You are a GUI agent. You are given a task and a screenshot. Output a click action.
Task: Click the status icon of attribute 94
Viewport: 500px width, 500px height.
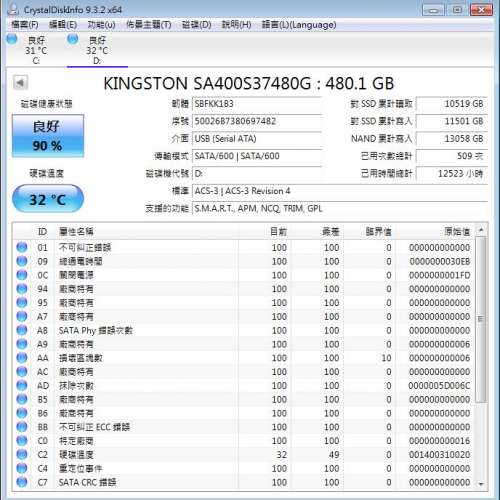22,288
